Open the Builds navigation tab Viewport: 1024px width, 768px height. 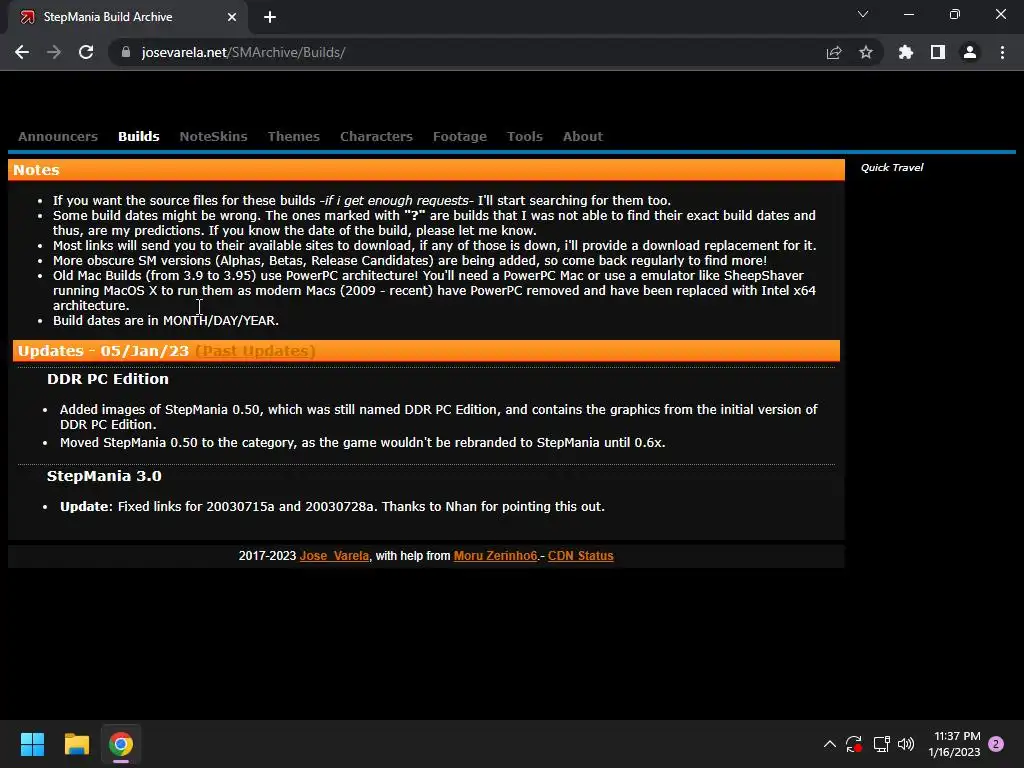[x=138, y=136]
